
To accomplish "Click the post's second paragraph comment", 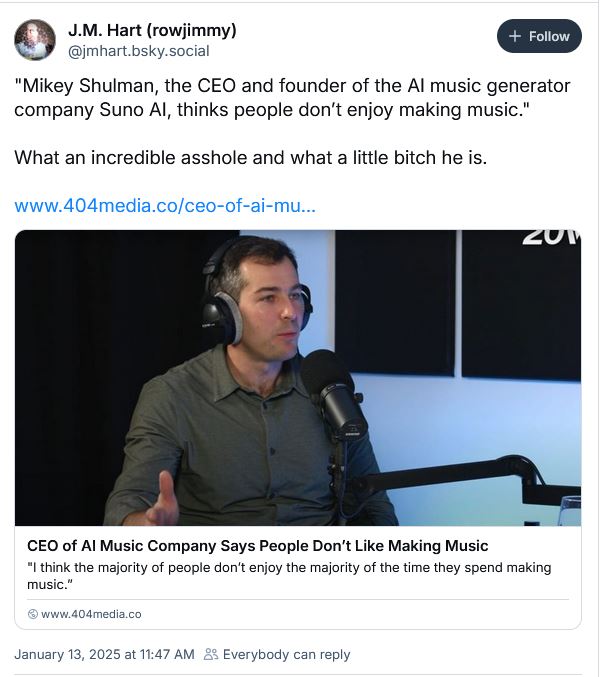I will tap(250, 158).
